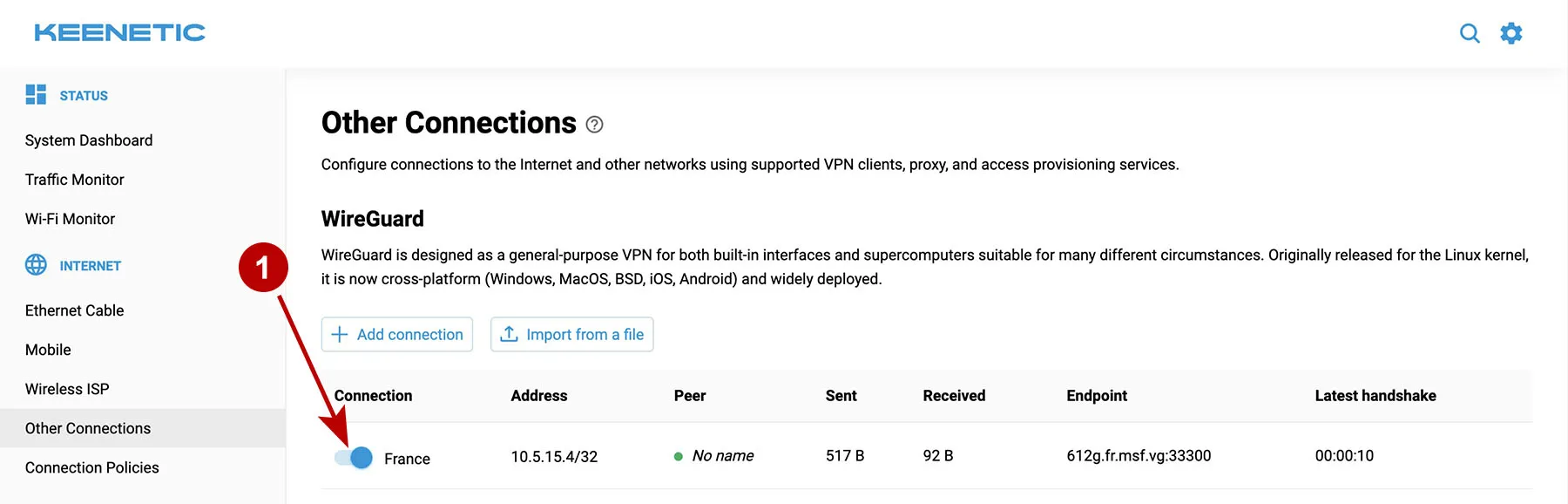Screen dimensions: 1568x504
Task: Open Connection Policies page
Action: (x=91, y=467)
